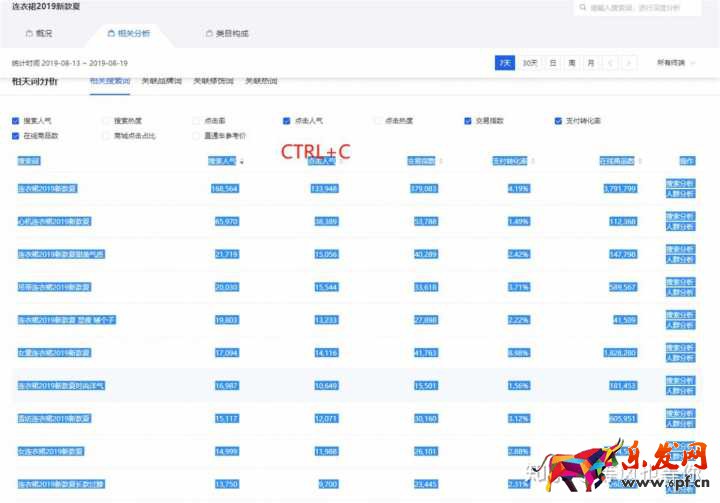Enable the 搜索热度 checkbox
Viewport: 720px width, 503px height.
coord(106,121)
